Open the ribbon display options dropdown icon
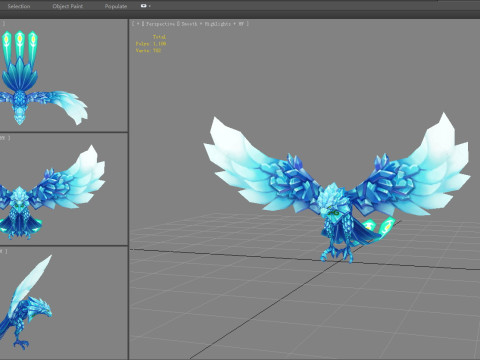 145,6
